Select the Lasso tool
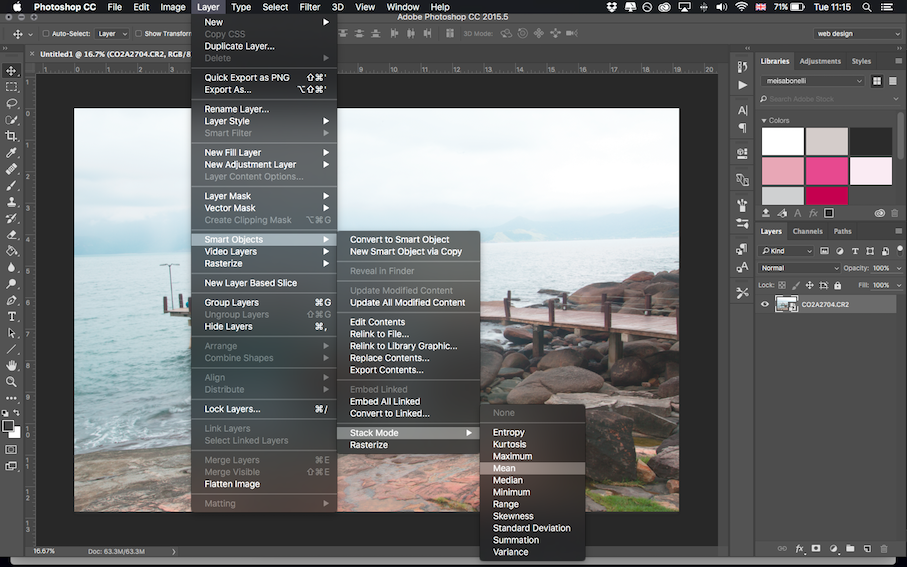 click(11, 103)
